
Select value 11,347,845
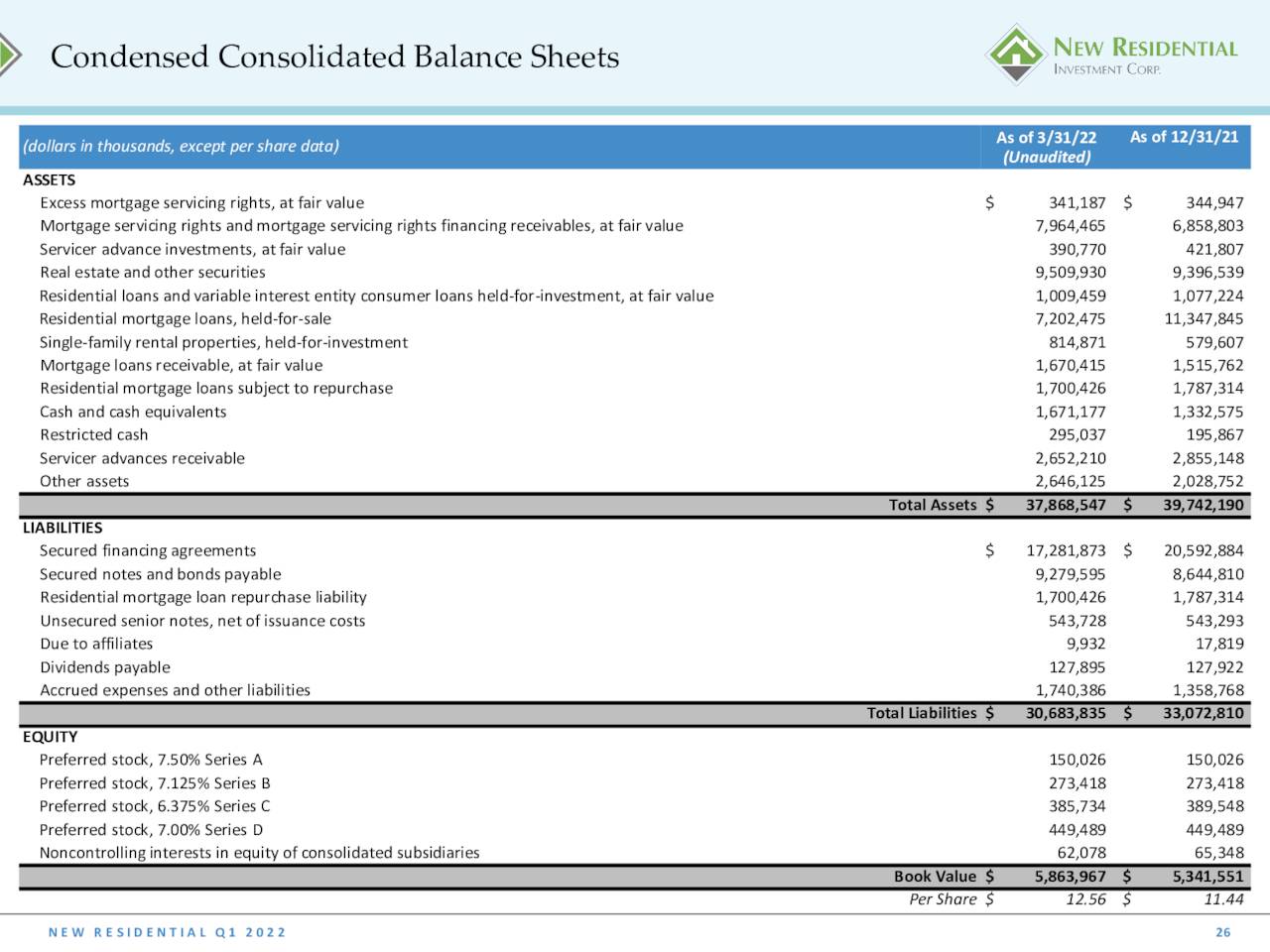(1204, 318)
